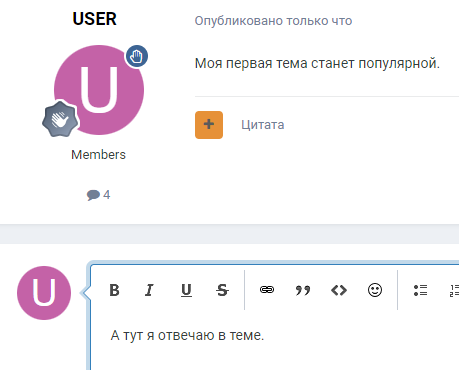Image resolution: width=459 pixels, height=370 pixels.
Task: Click the large pink U avatar in the post
Action: (99, 90)
